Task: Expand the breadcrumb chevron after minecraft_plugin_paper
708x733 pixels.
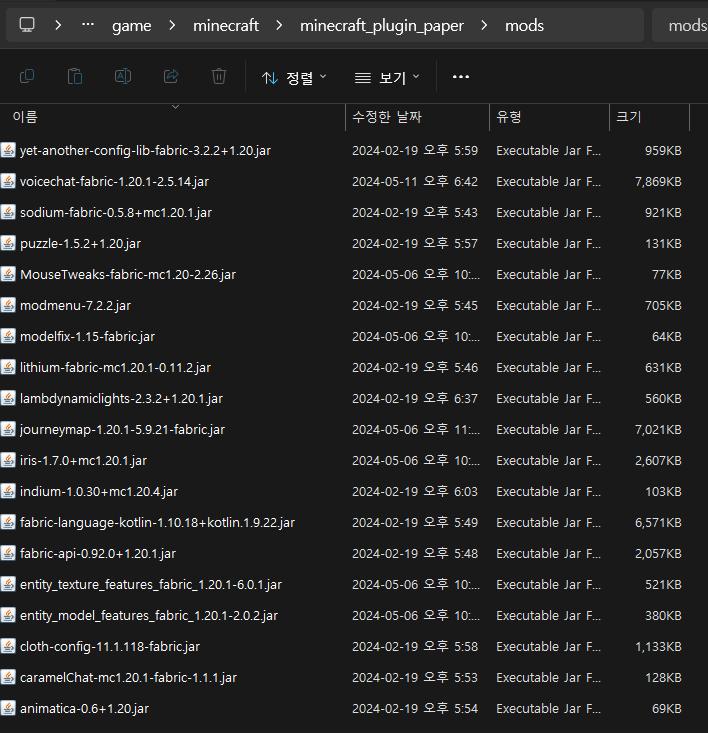Action: point(485,25)
